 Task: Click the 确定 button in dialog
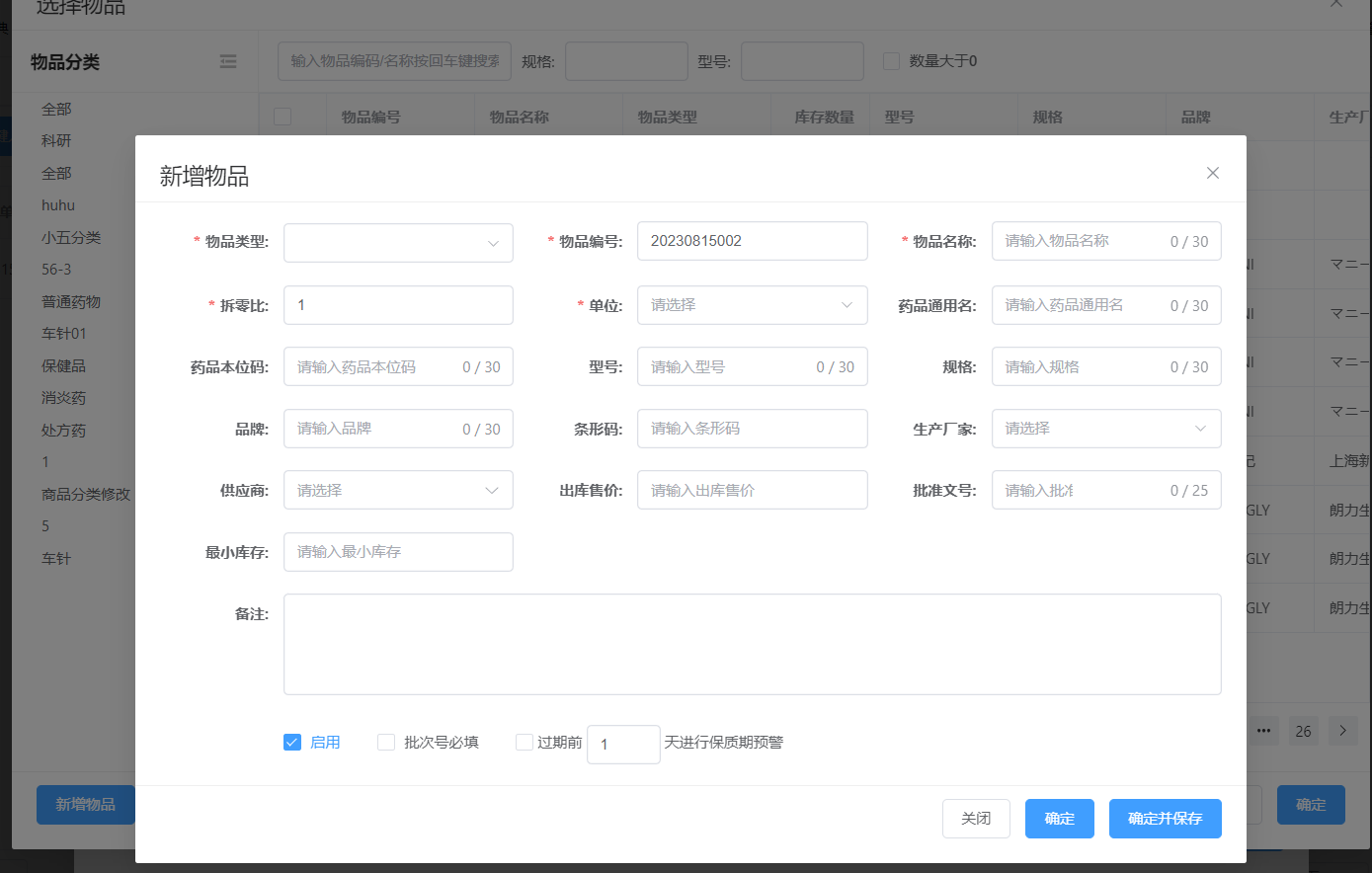(x=1060, y=819)
